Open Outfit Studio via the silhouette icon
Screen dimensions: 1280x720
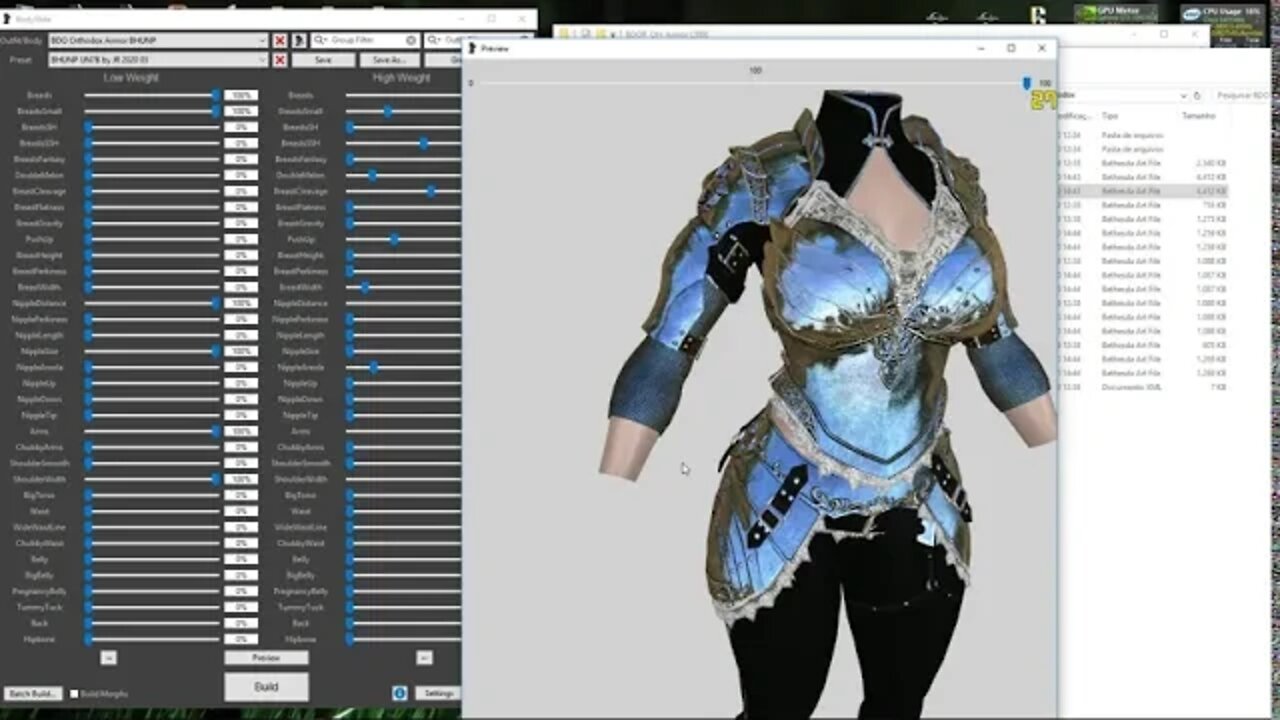[299, 41]
